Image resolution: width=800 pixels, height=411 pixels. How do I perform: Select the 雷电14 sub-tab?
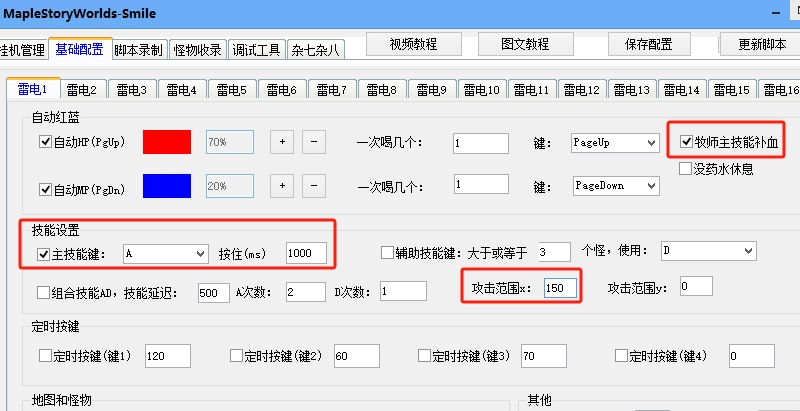[x=682, y=90]
